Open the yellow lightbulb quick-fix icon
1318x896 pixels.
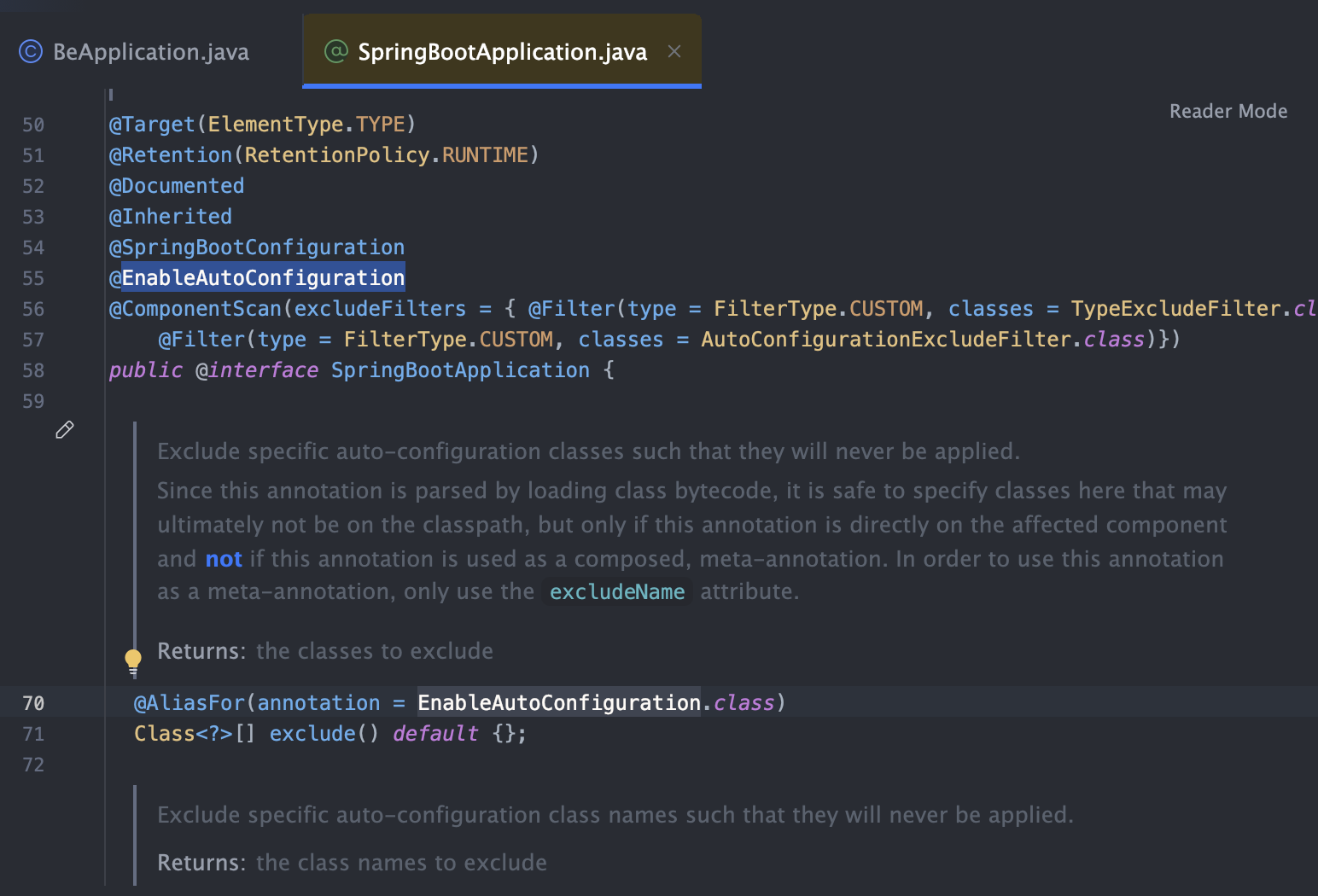click(133, 661)
